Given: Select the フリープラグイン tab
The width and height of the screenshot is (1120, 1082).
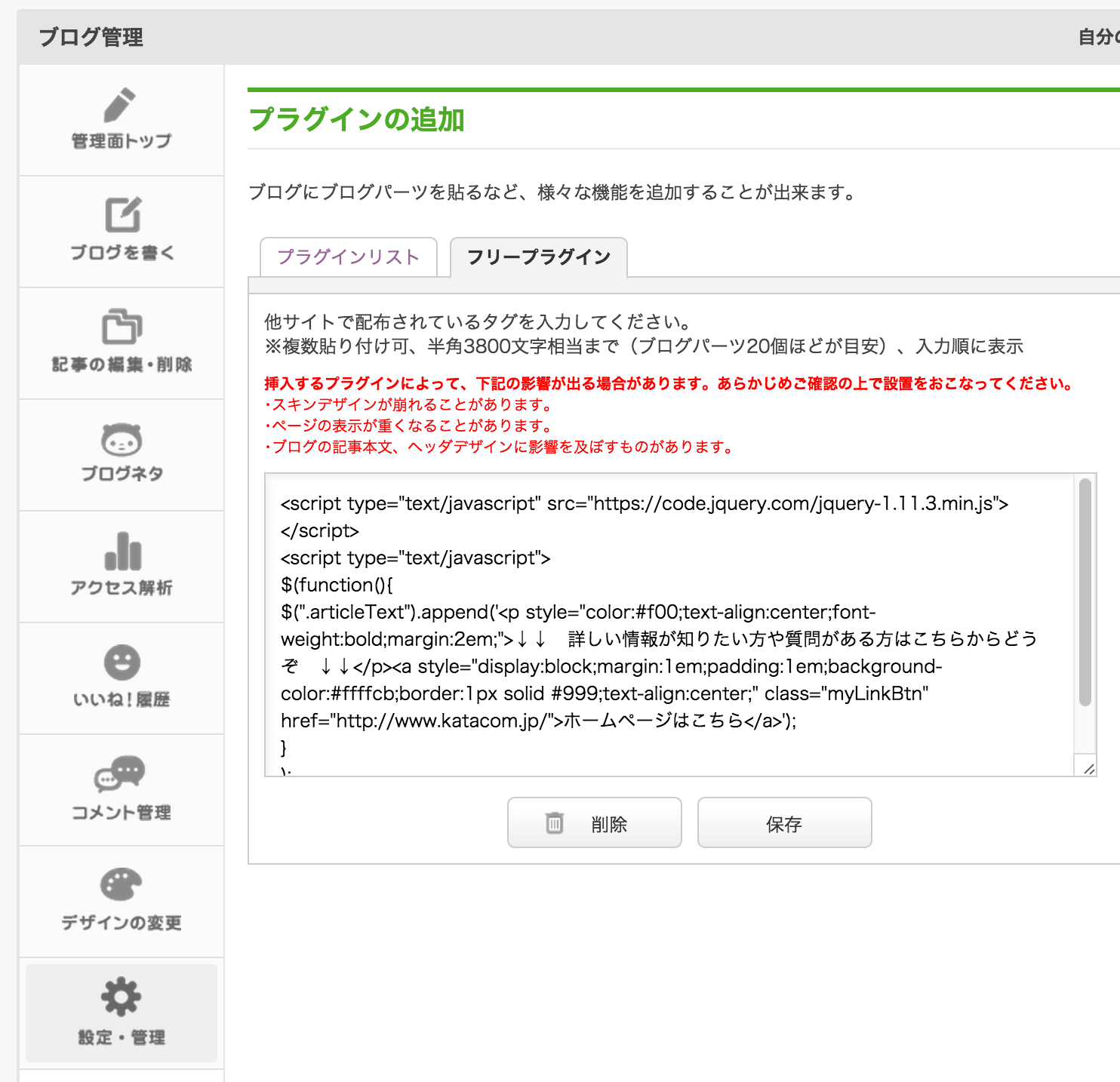Looking at the screenshot, I should [x=538, y=257].
